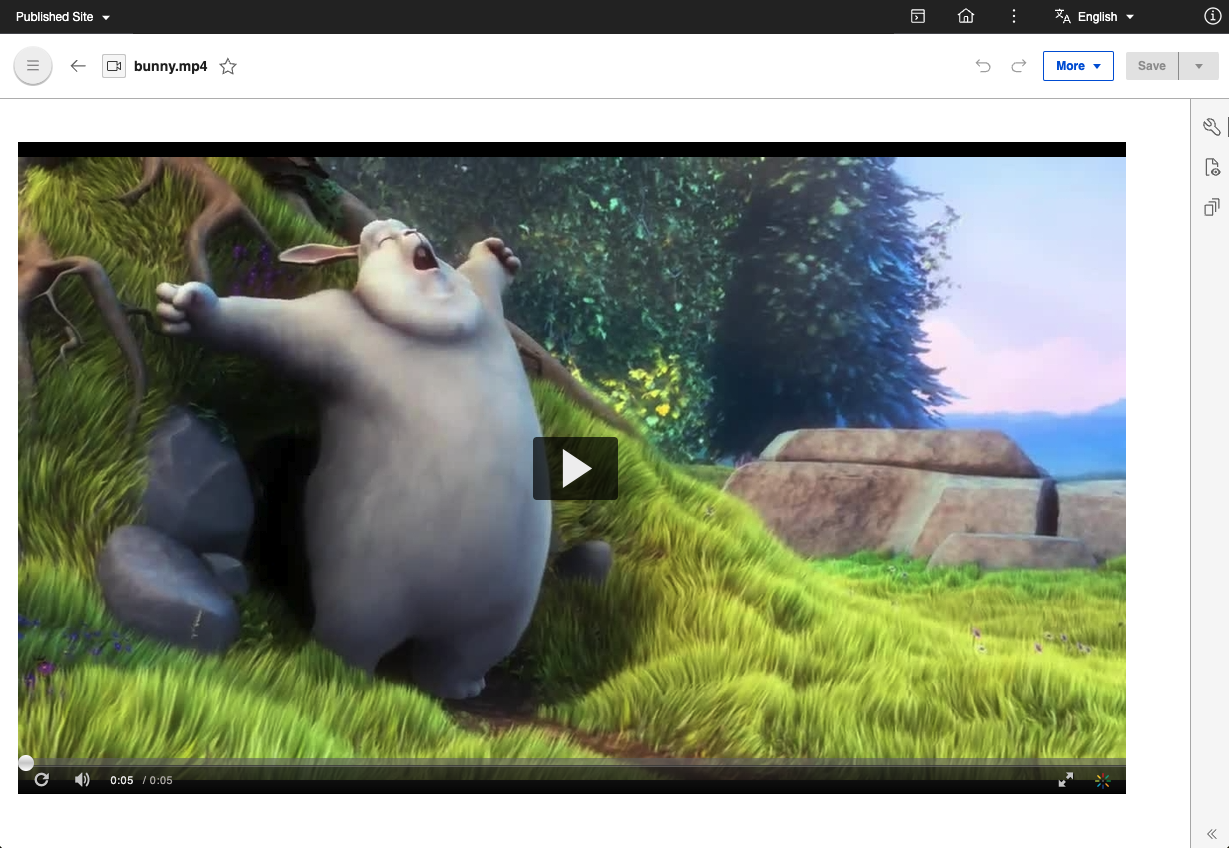Change the English language selector
1229x848 pixels.
[1095, 17]
